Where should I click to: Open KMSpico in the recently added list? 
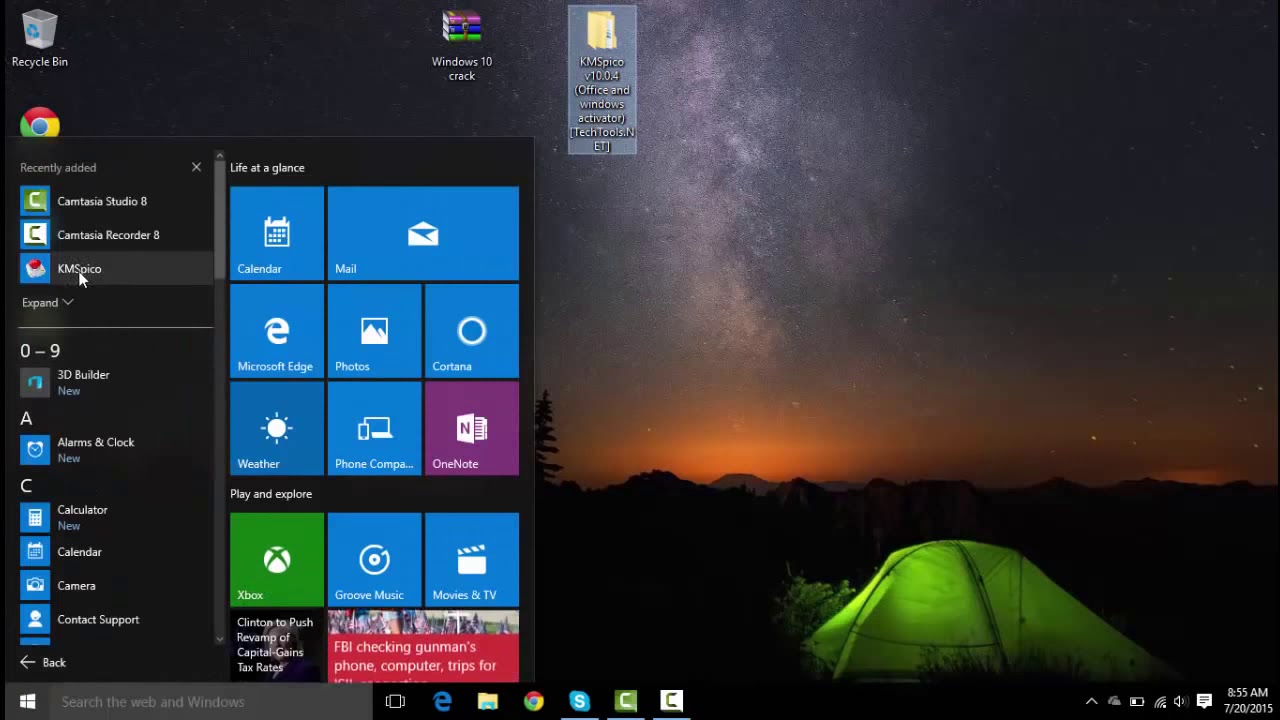115,269
